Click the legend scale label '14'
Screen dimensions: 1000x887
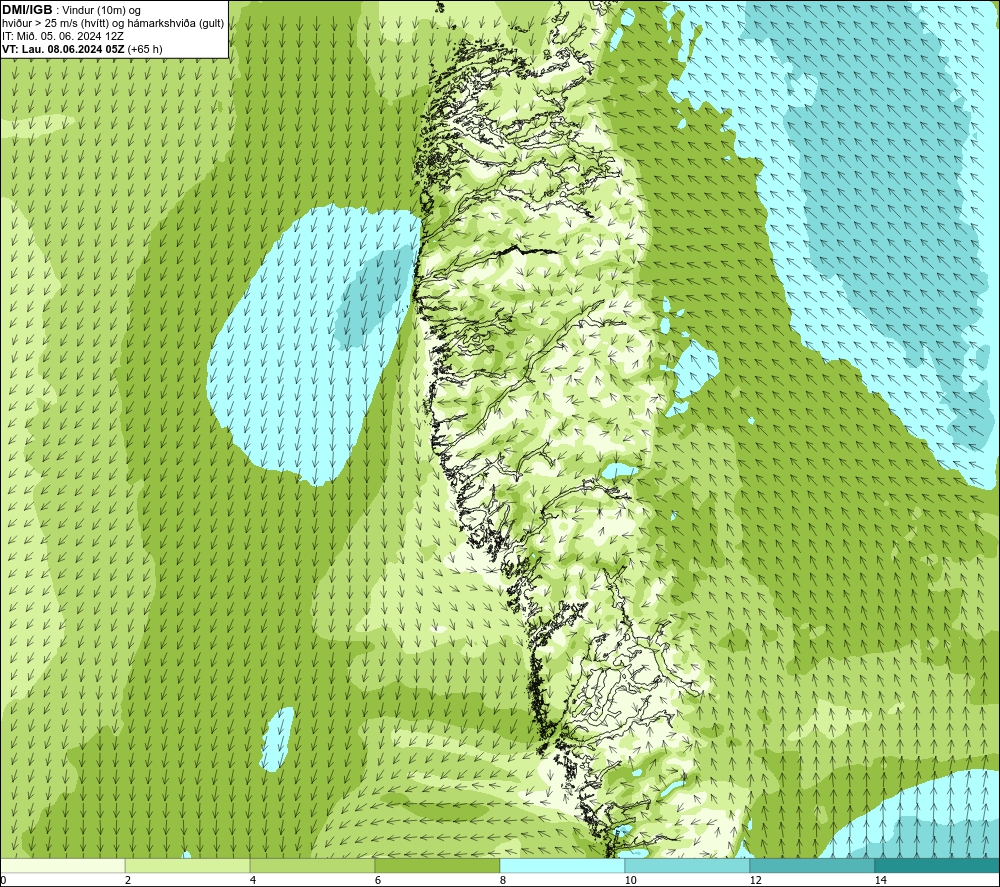(x=881, y=880)
